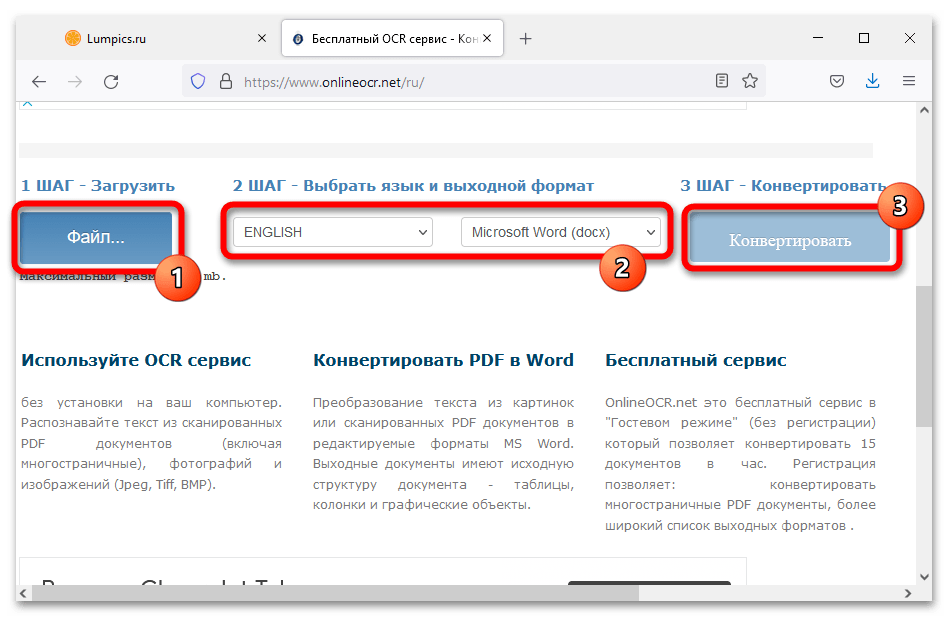Select the Бесплатный OCR сервис tab
Viewport: 948px width, 617px height.
tap(392, 38)
